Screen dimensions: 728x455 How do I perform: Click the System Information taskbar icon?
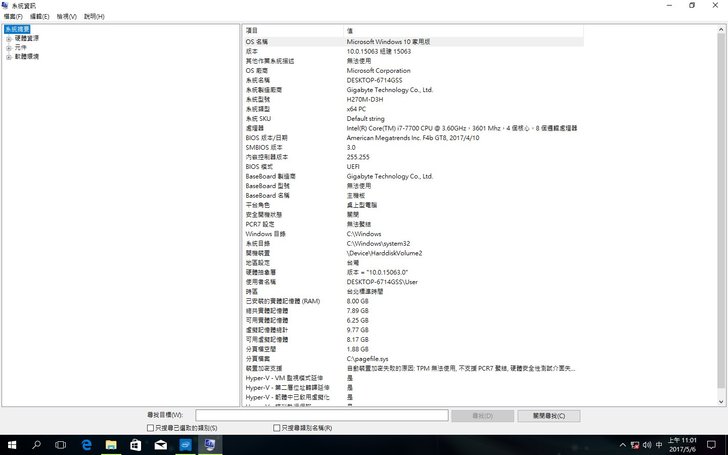[x=210, y=445]
